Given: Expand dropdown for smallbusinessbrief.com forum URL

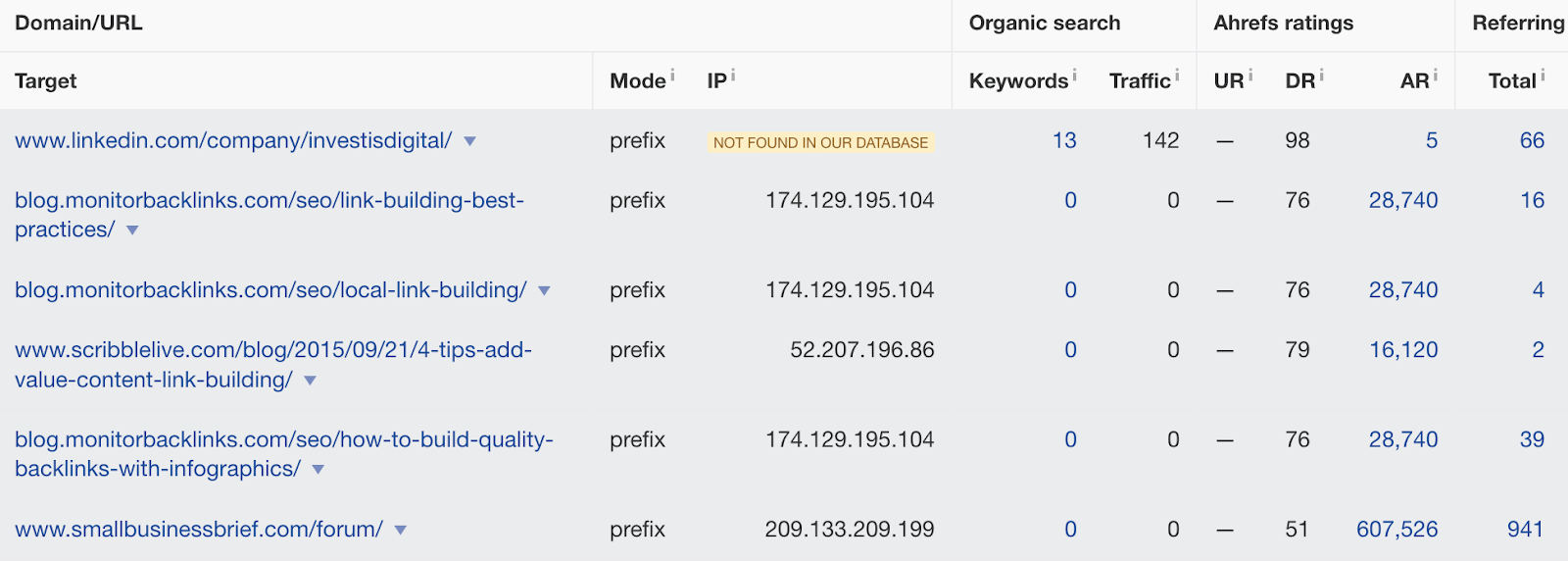Looking at the screenshot, I should (400, 531).
